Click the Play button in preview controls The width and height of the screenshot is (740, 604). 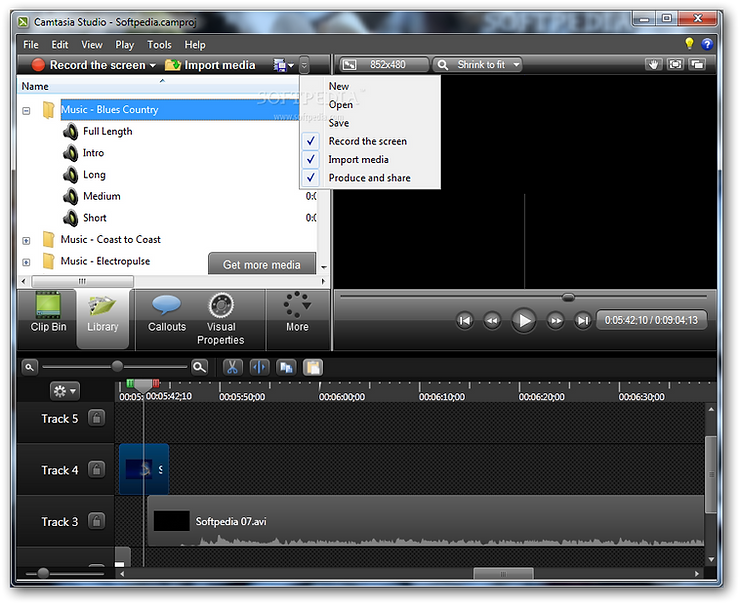[x=524, y=321]
